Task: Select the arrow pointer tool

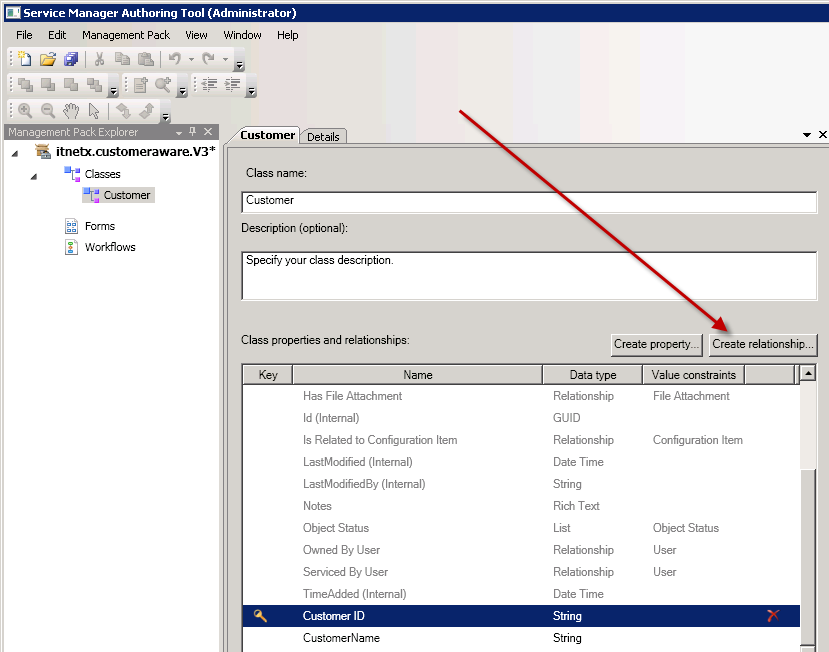Action: click(94, 111)
